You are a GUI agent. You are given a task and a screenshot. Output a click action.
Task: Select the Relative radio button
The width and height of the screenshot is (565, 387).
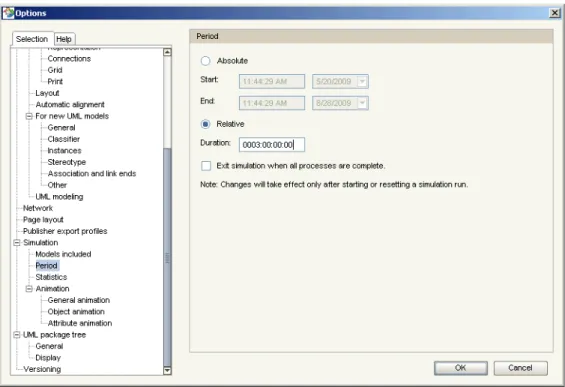click(x=205, y=124)
